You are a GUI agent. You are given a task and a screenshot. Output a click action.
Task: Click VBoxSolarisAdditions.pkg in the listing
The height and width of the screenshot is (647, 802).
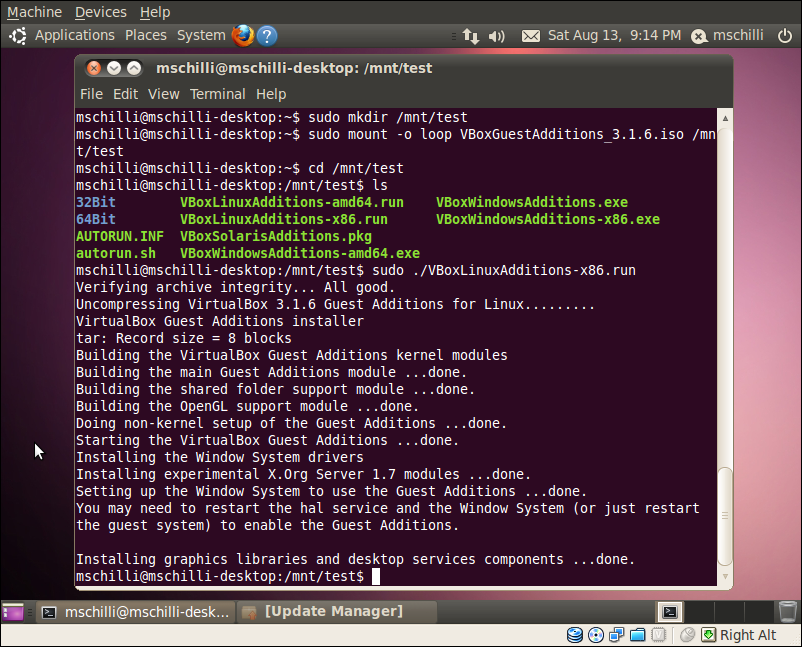276,236
